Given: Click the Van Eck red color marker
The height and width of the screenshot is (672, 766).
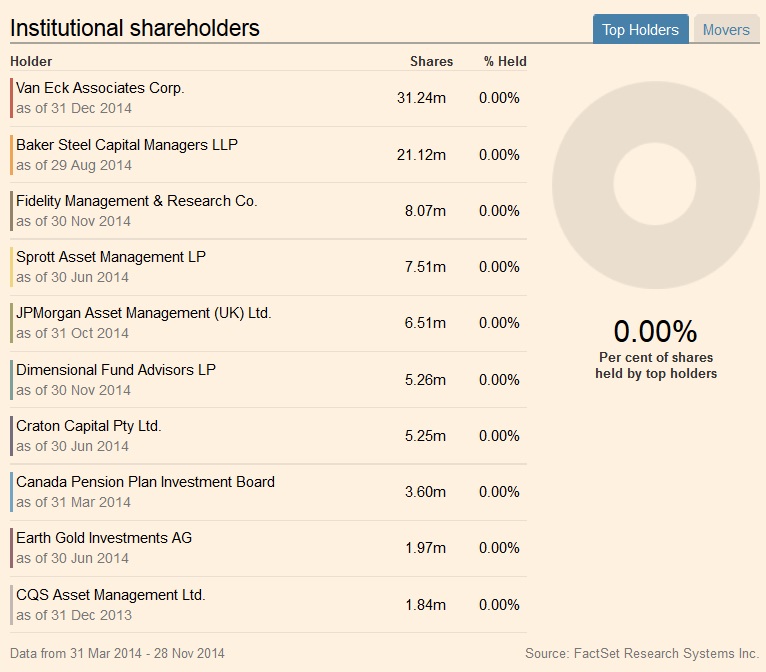Looking at the screenshot, I should point(12,98).
